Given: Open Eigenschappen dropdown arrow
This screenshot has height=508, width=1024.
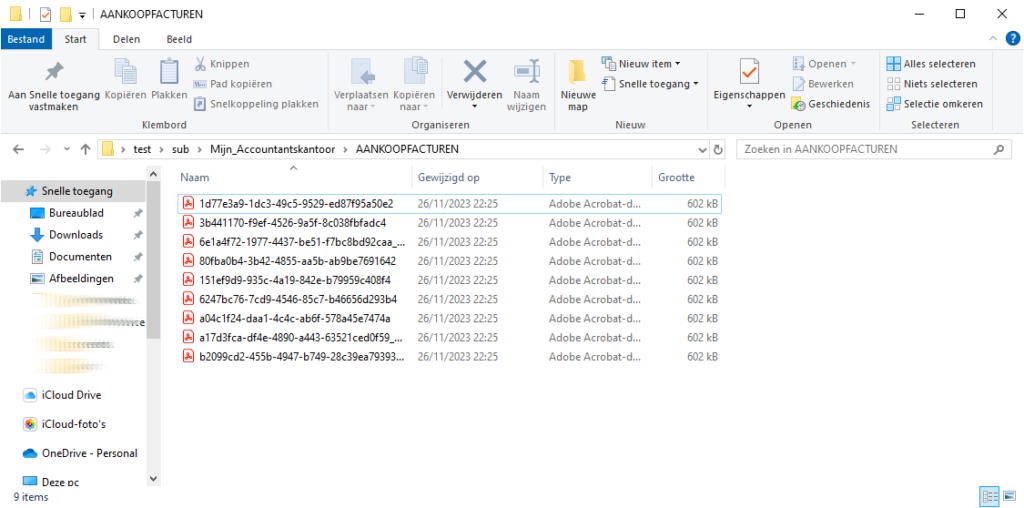Looking at the screenshot, I should click(x=749, y=107).
